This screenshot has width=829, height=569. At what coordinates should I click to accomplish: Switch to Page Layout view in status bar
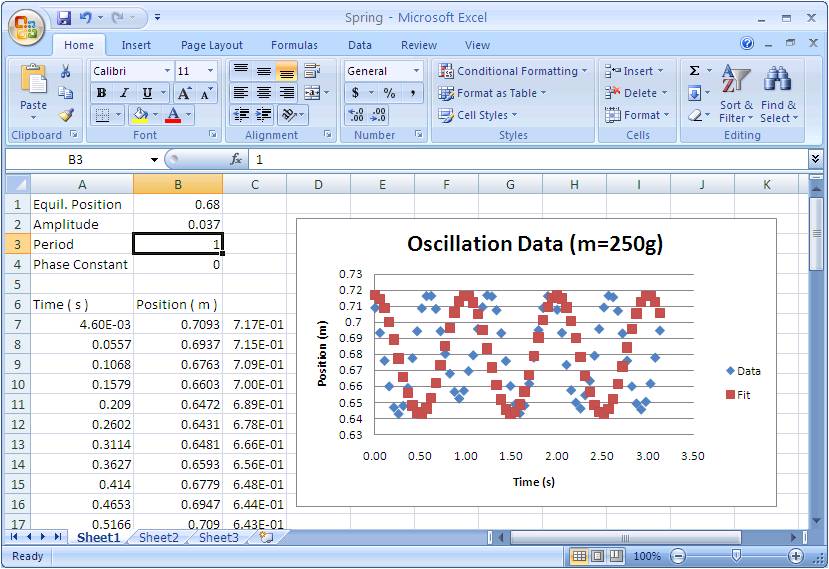point(597,556)
